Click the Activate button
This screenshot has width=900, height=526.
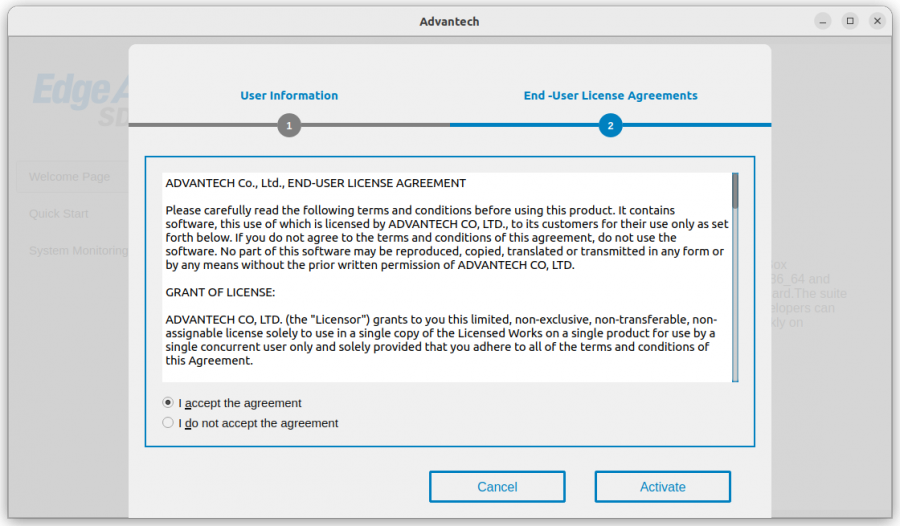point(662,487)
